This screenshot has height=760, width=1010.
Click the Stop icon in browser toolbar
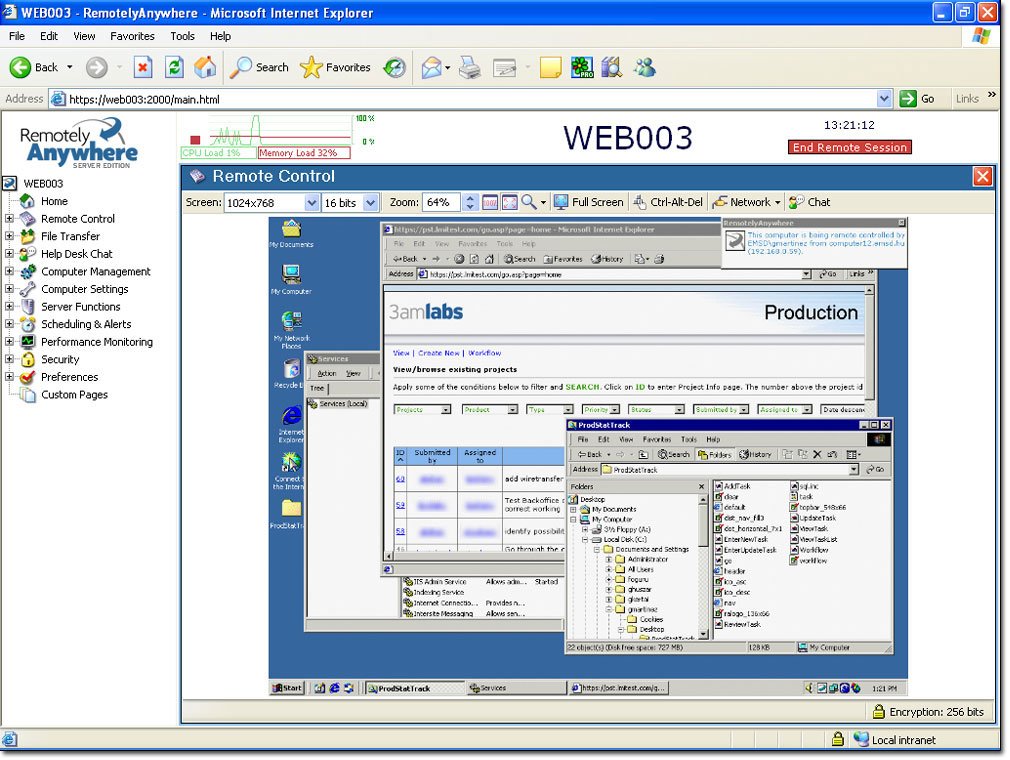(x=143, y=67)
